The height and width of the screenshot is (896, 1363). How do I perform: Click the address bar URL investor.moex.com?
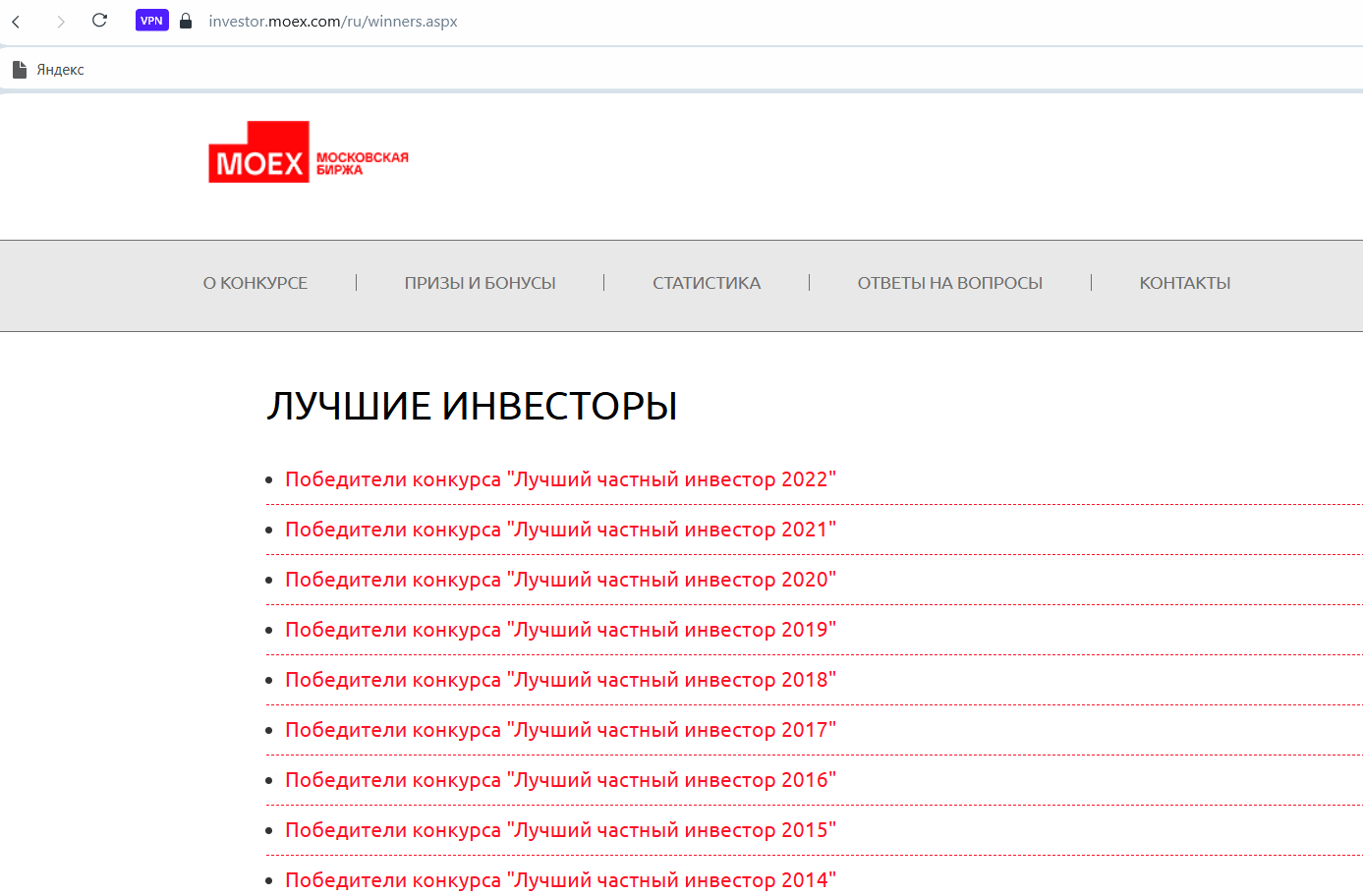333,22
